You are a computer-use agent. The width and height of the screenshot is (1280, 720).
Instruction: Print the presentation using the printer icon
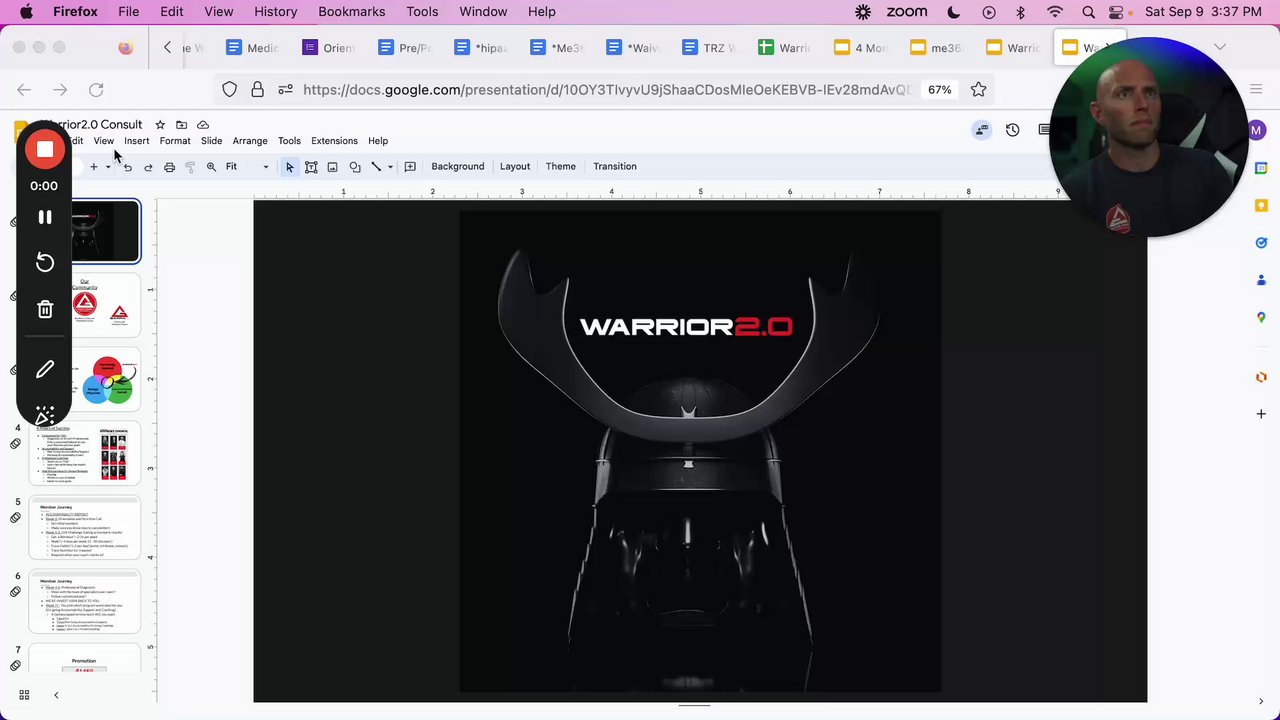coord(169,167)
